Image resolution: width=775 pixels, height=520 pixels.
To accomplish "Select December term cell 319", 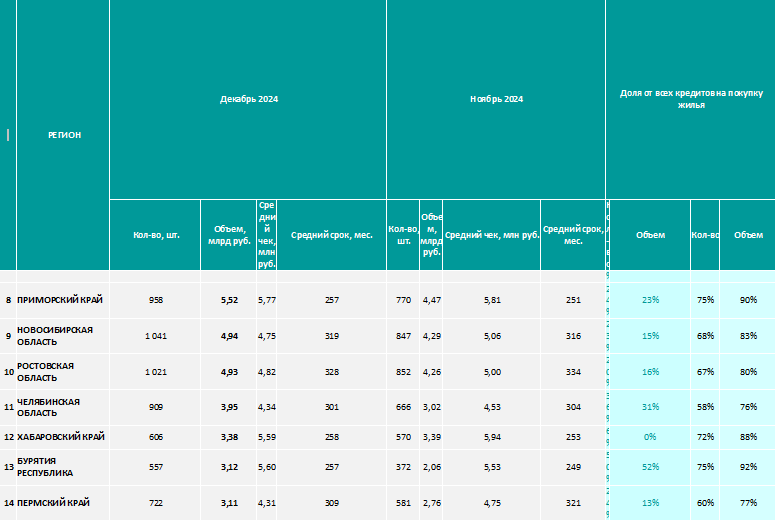I will click(331, 336).
